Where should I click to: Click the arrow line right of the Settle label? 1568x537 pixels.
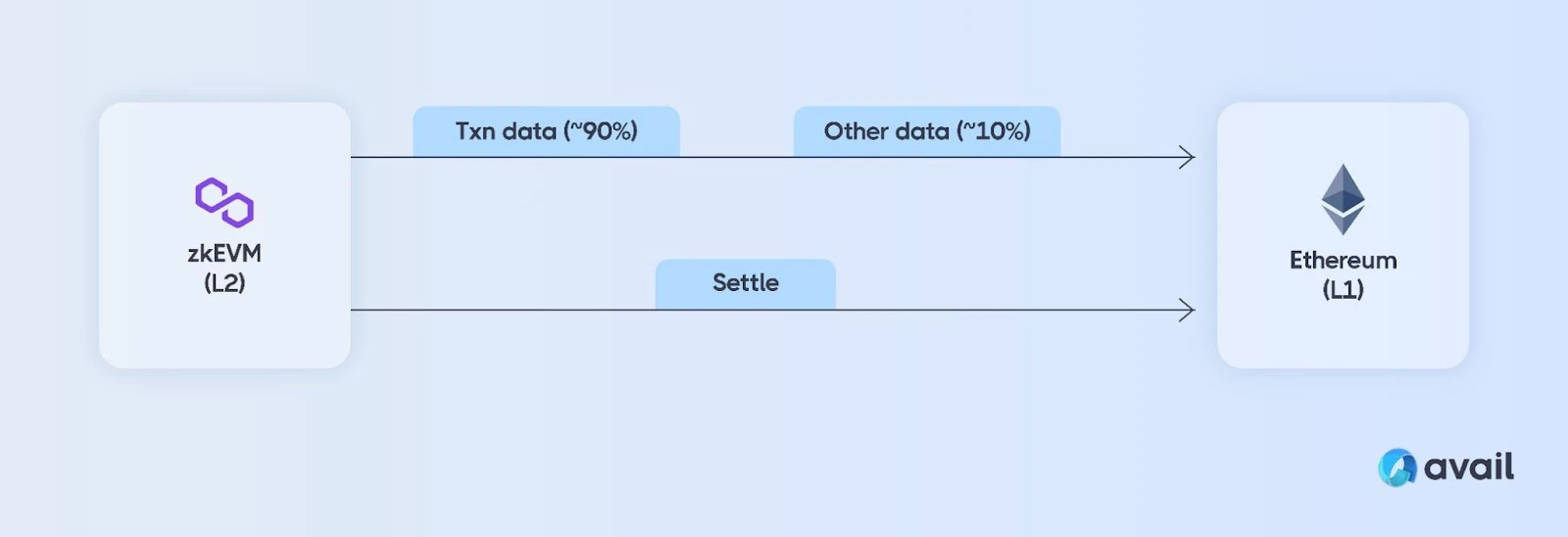click(x=1009, y=310)
